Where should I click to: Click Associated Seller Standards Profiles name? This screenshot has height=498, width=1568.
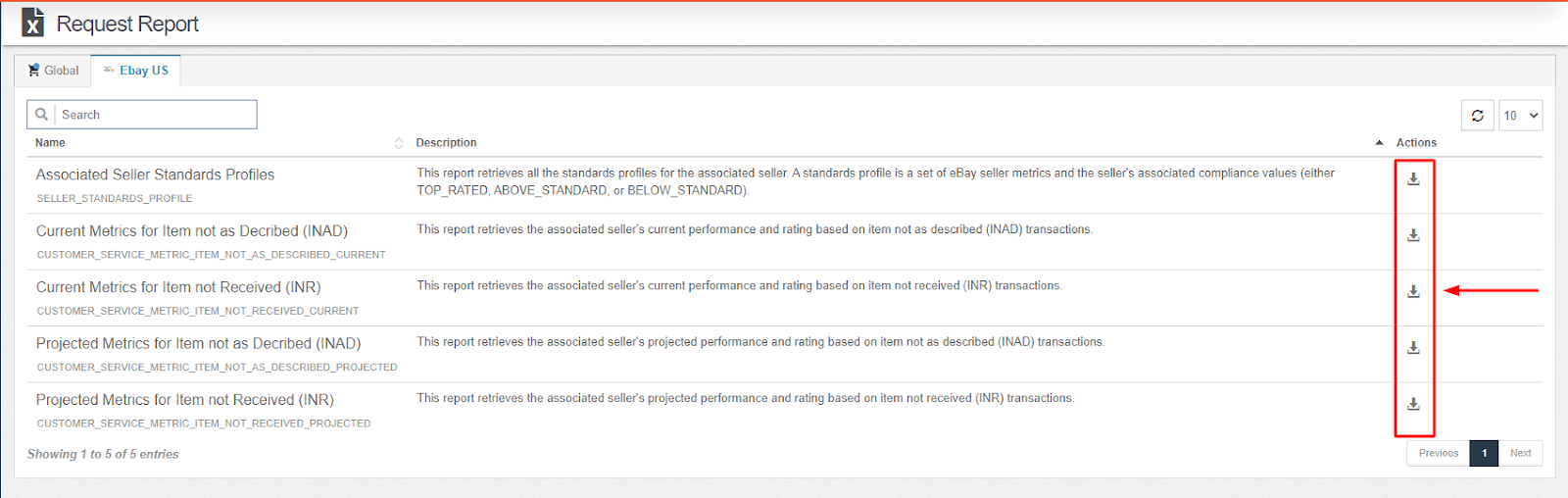[155, 174]
